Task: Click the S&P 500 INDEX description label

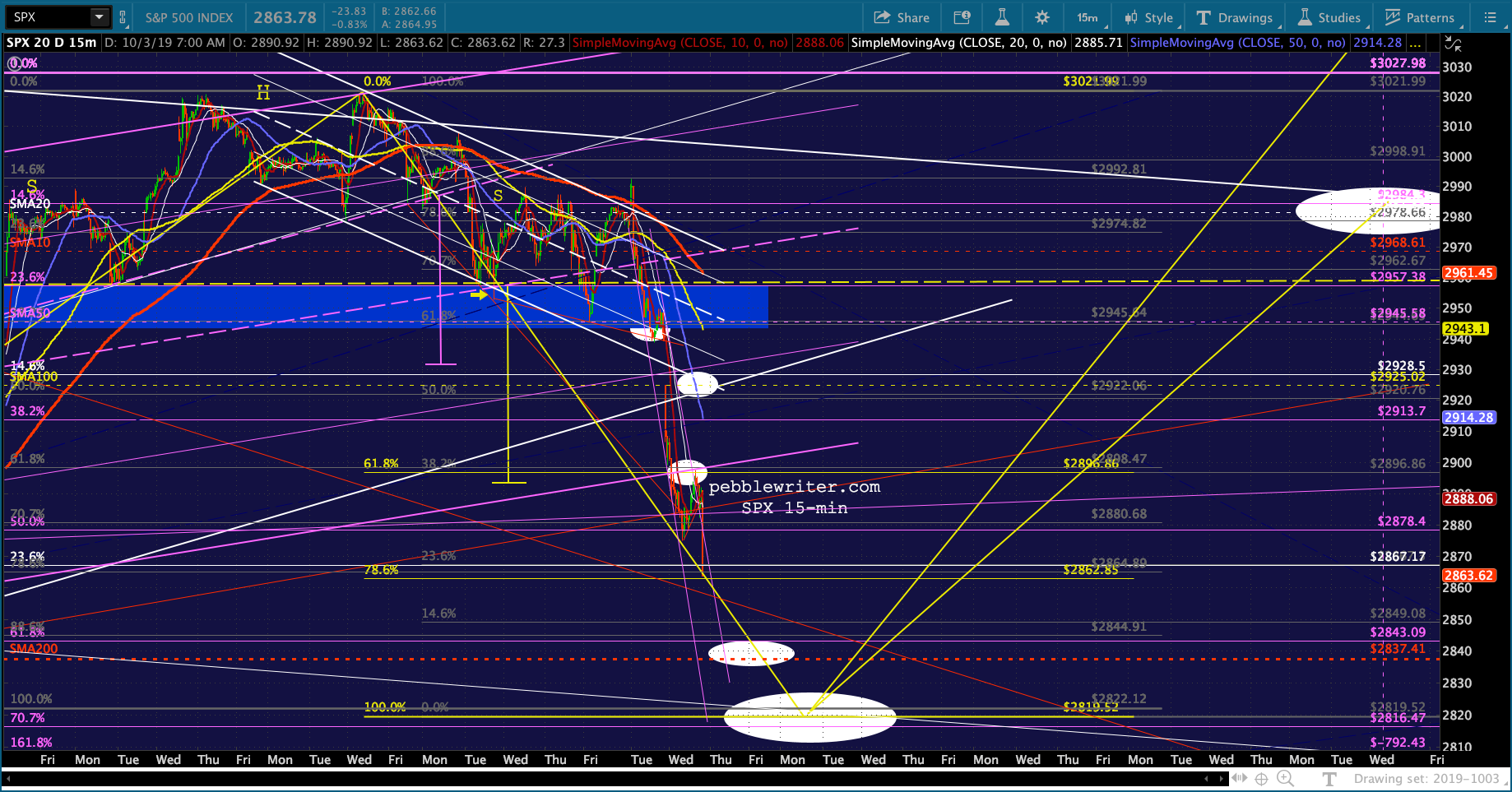Action: pyautogui.click(x=189, y=17)
